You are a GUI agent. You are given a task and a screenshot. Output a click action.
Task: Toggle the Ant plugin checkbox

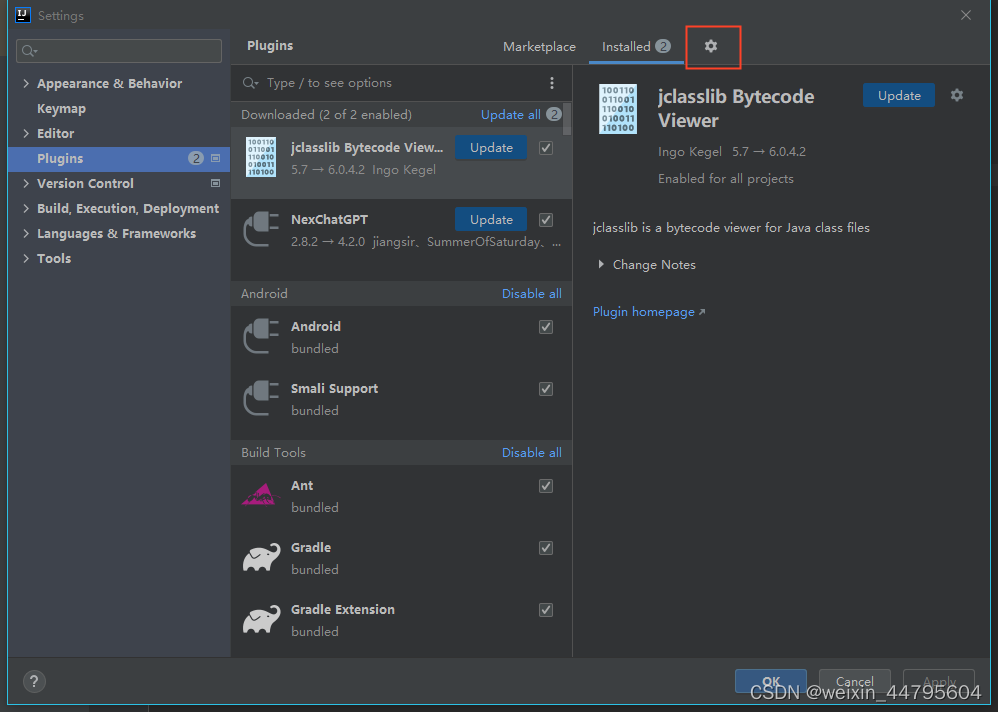[x=546, y=486]
